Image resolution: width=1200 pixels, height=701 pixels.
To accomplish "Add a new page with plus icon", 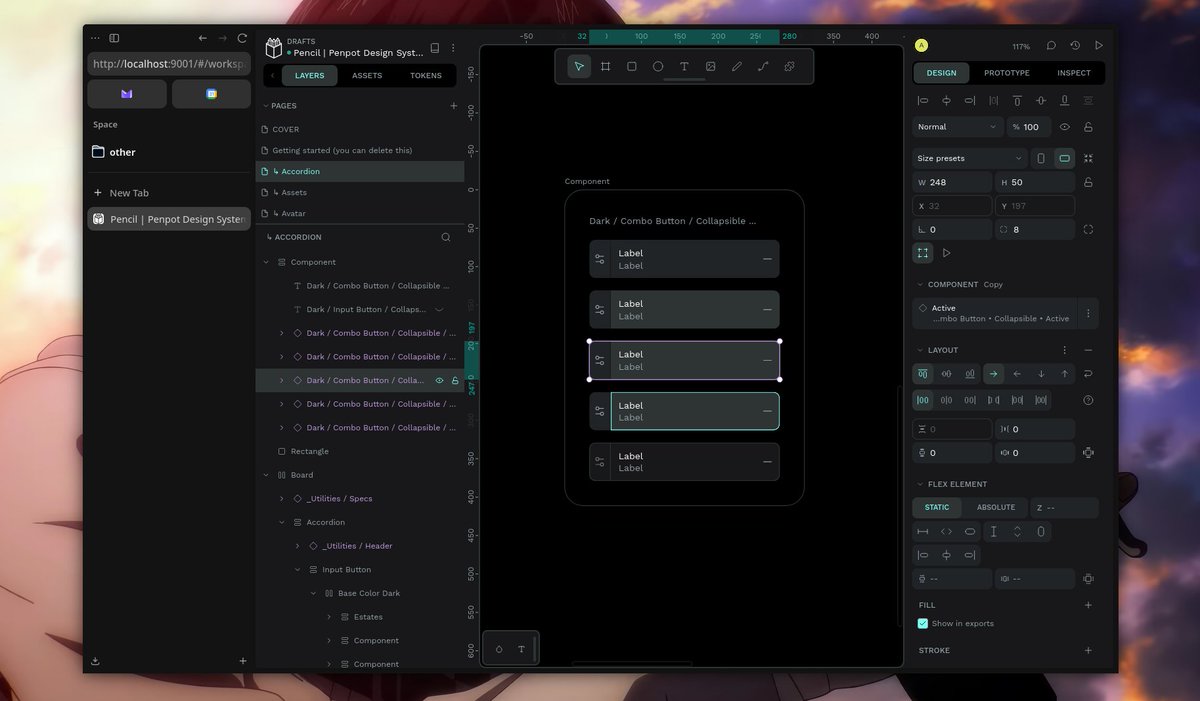I will coord(454,105).
